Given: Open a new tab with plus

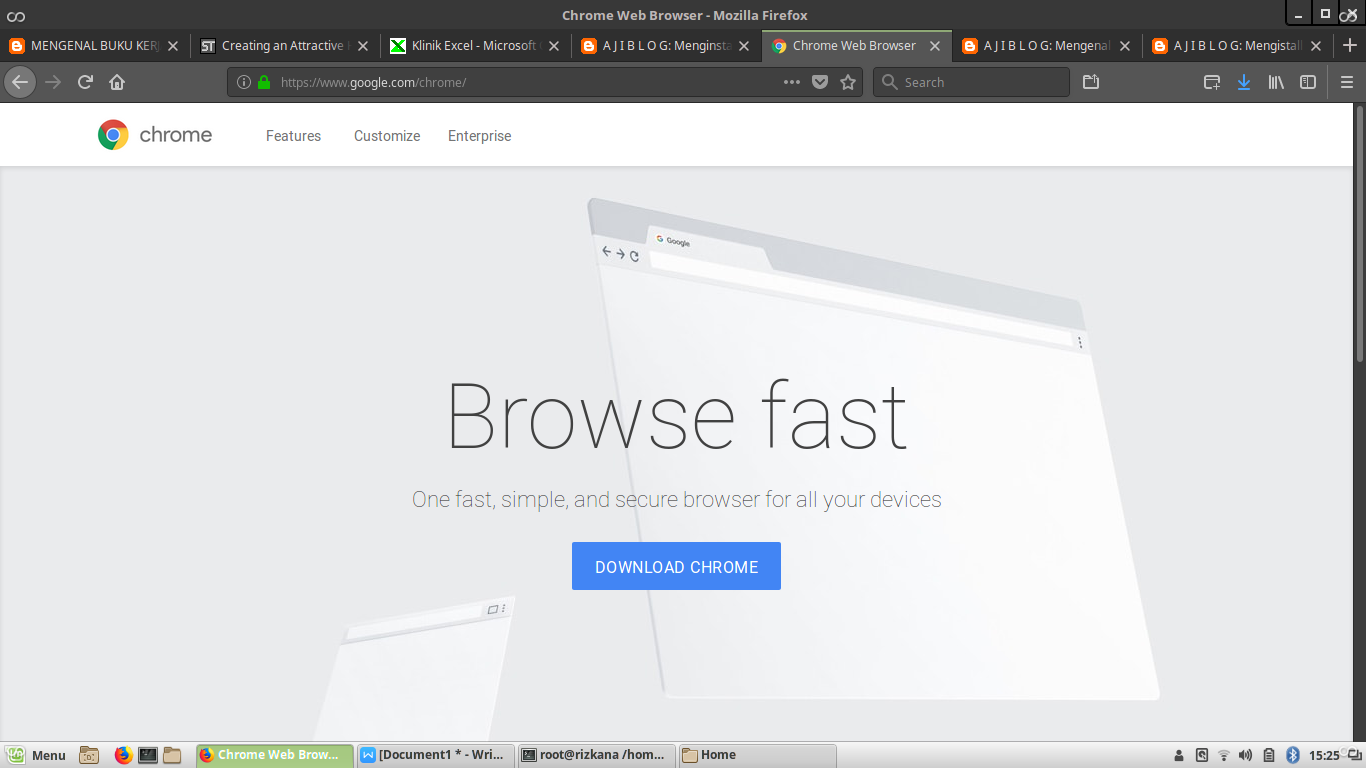Looking at the screenshot, I should pos(1350,45).
